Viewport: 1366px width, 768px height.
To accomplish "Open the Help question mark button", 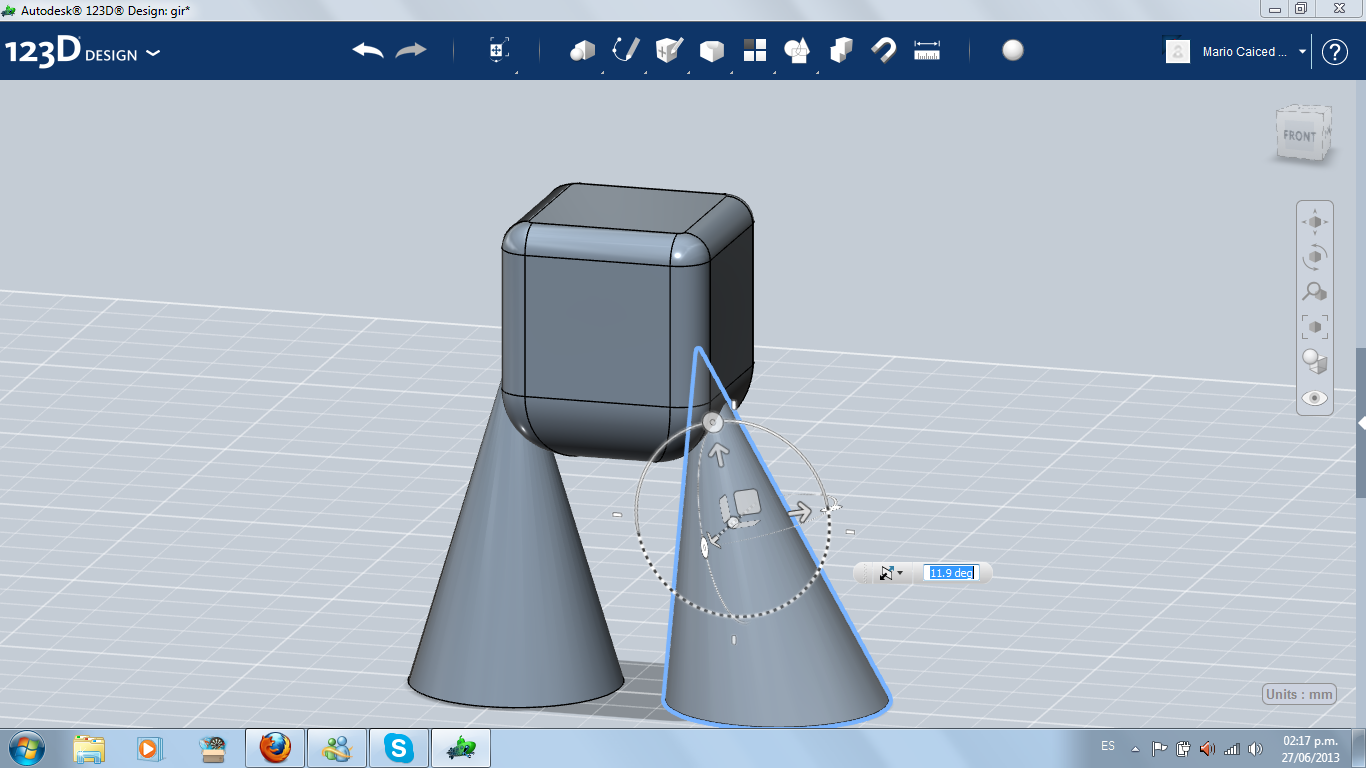I will (x=1335, y=52).
